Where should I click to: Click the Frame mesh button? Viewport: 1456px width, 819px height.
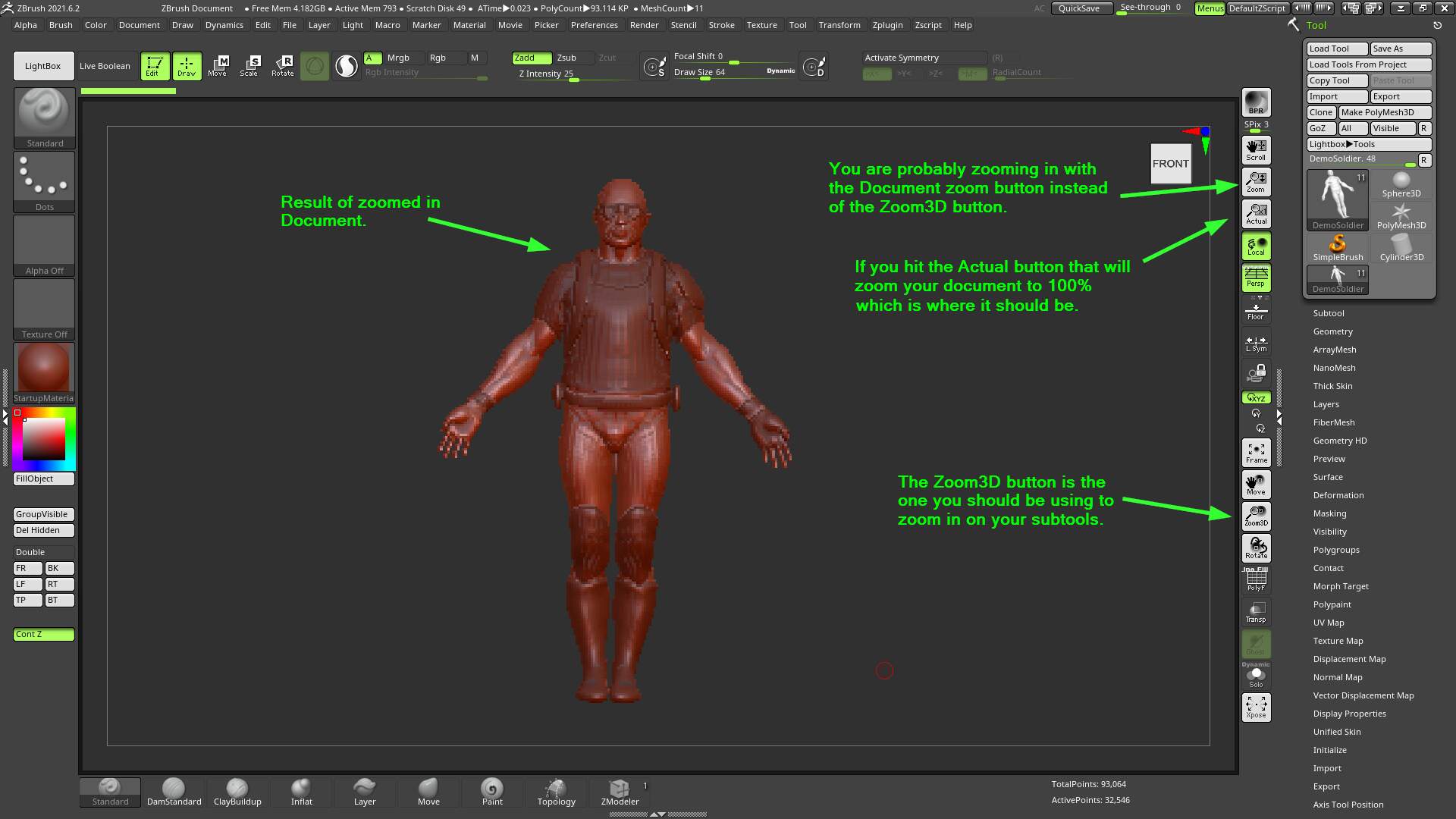tap(1256, 453)
